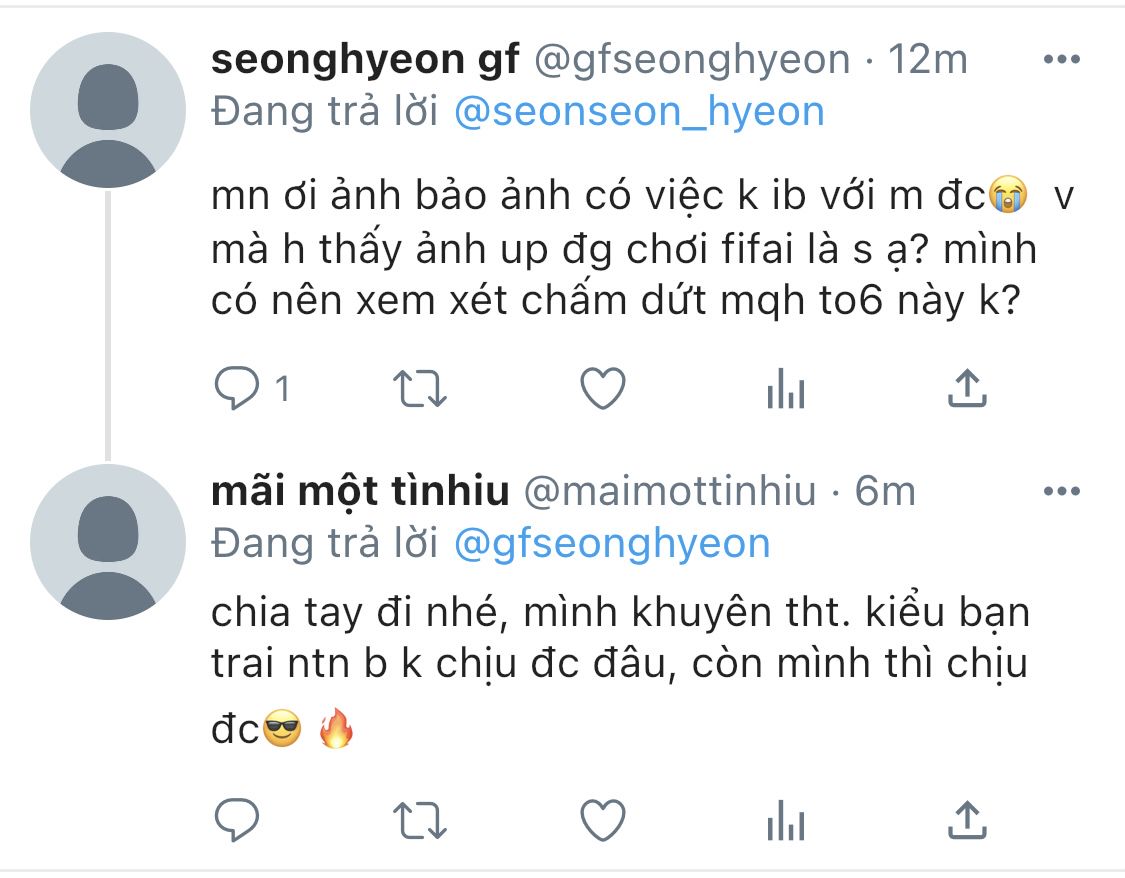
Task: Open the 12m timestamp of first tweet
Action: tap(928, 60)
